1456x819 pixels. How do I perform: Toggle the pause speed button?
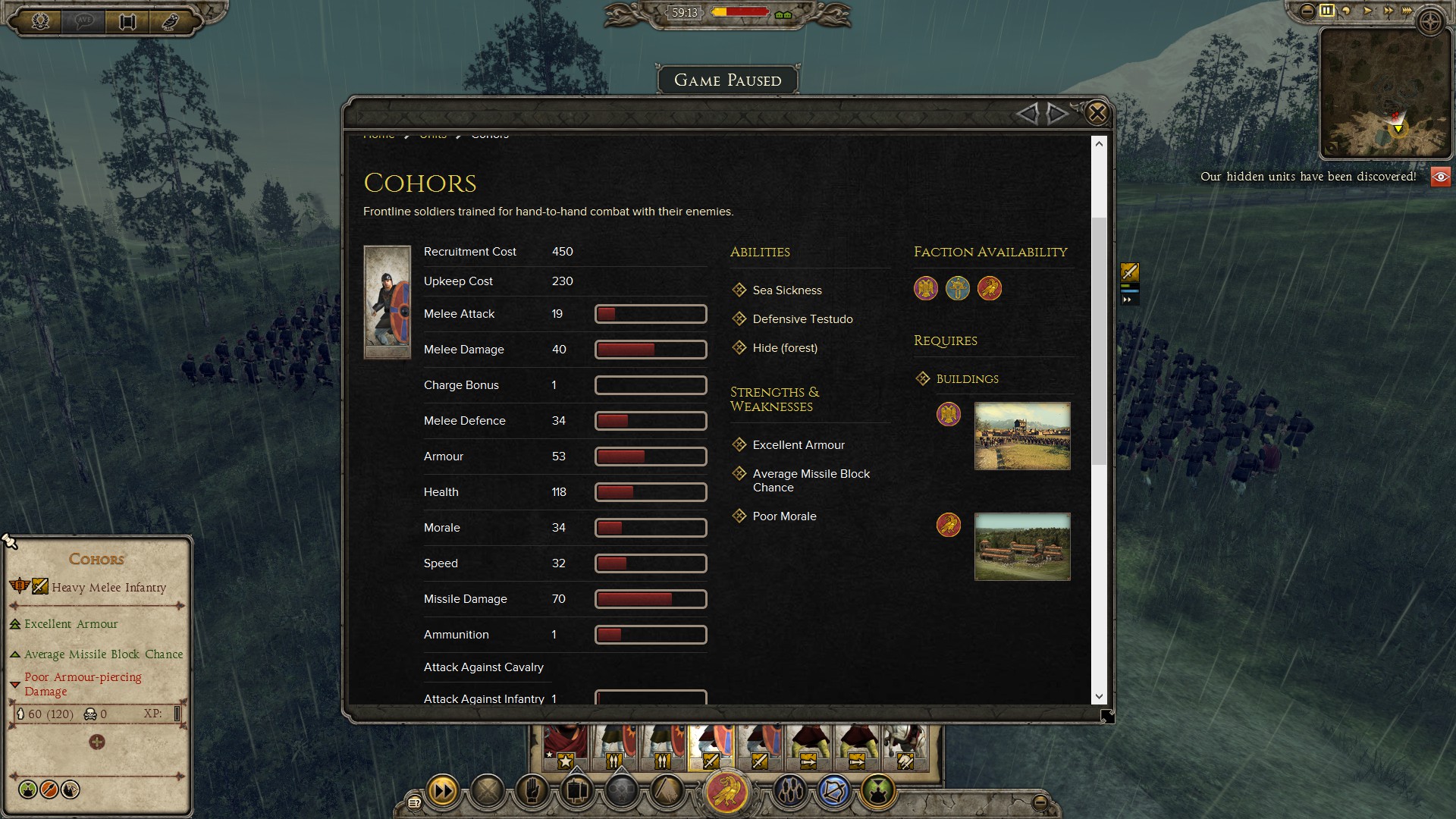[1326, 11]
